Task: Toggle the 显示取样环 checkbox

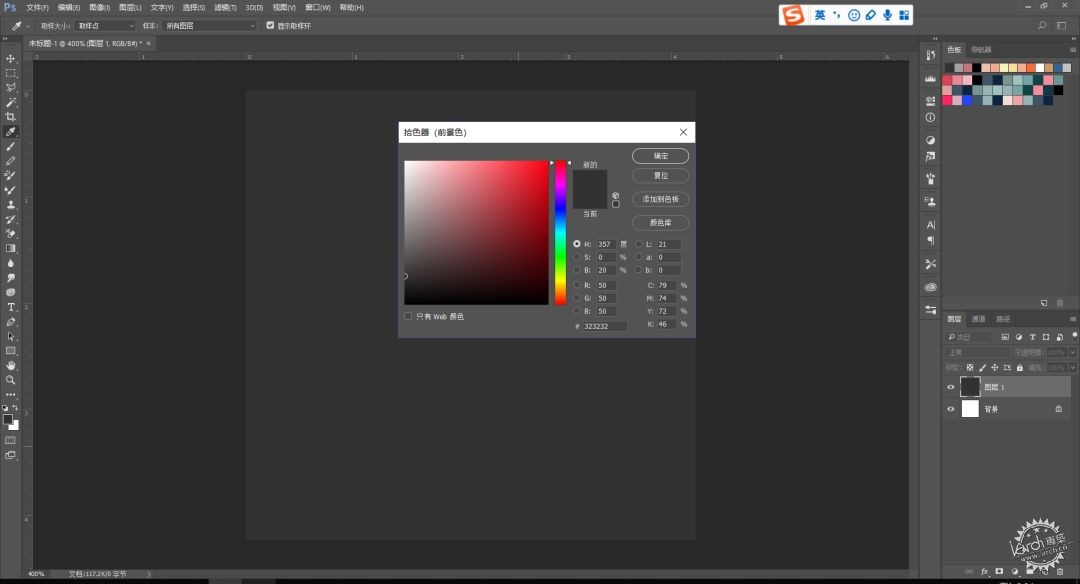Action: 270,25
